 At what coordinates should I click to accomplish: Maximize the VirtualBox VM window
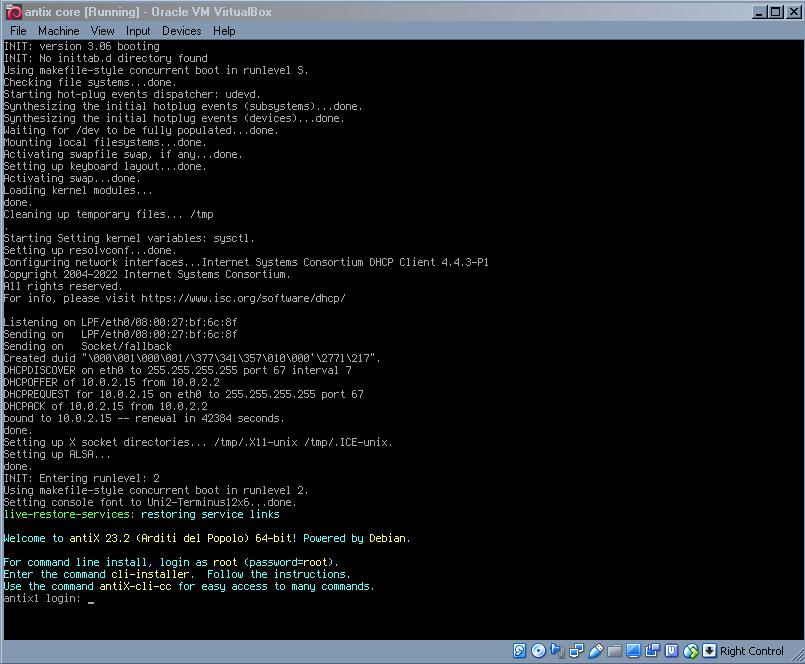(x=776, y=12)
